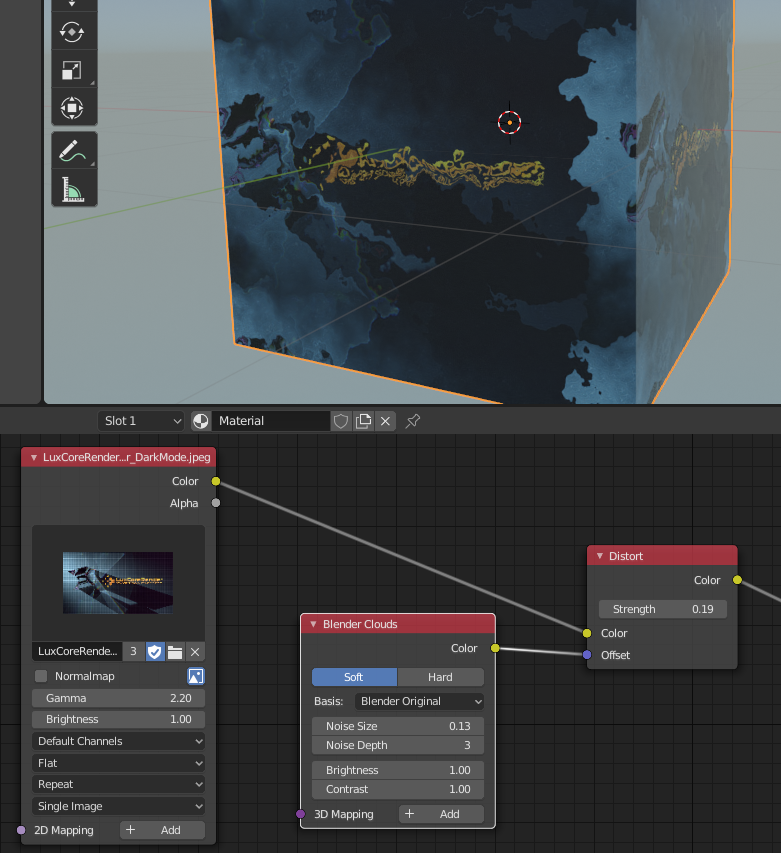The height and width of the screenshot is (853, 781).
Task: Click the image node Color output socket
Action: click(216, 481)
